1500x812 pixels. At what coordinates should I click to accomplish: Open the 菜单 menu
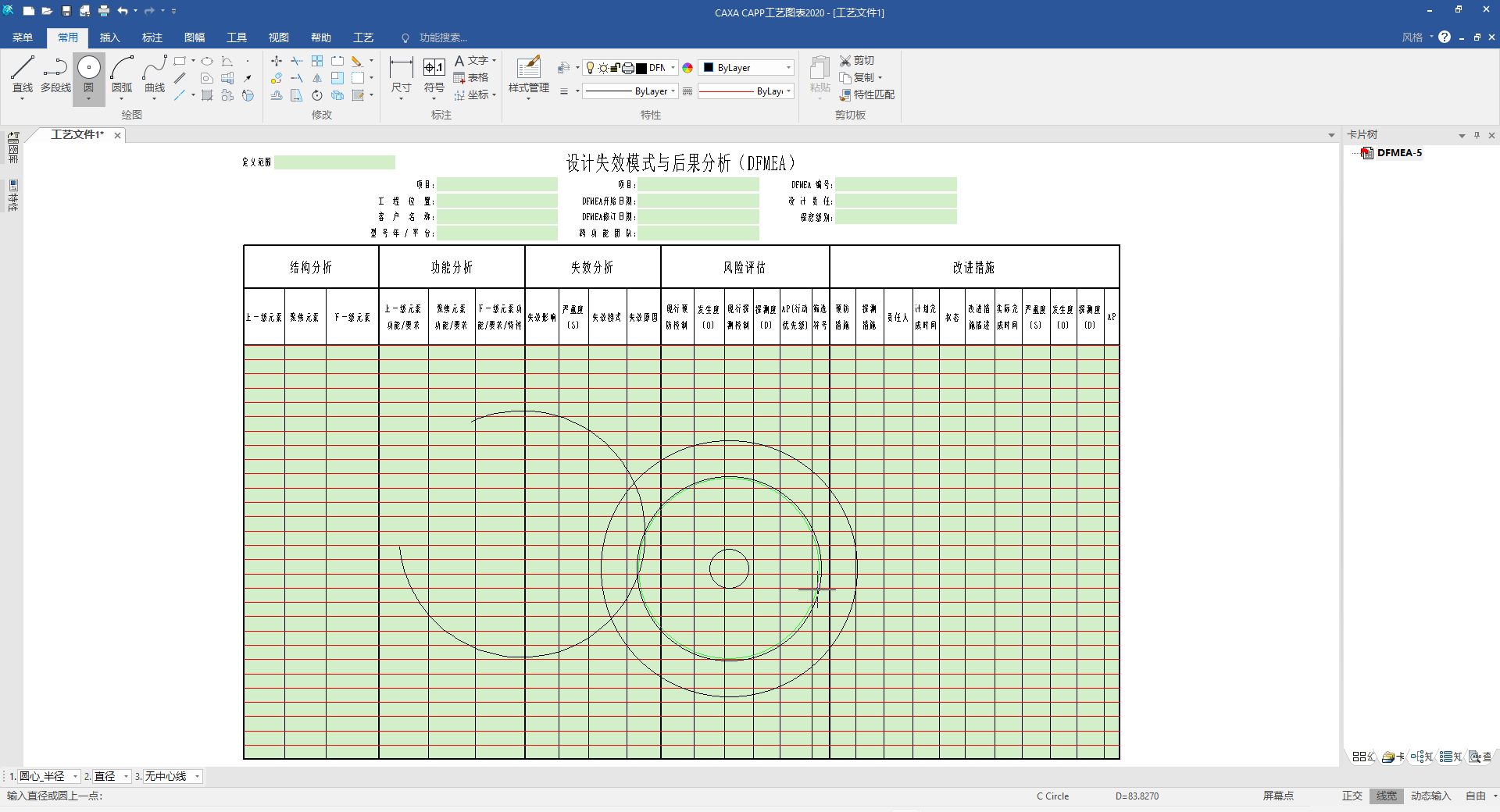pos(23,37)
